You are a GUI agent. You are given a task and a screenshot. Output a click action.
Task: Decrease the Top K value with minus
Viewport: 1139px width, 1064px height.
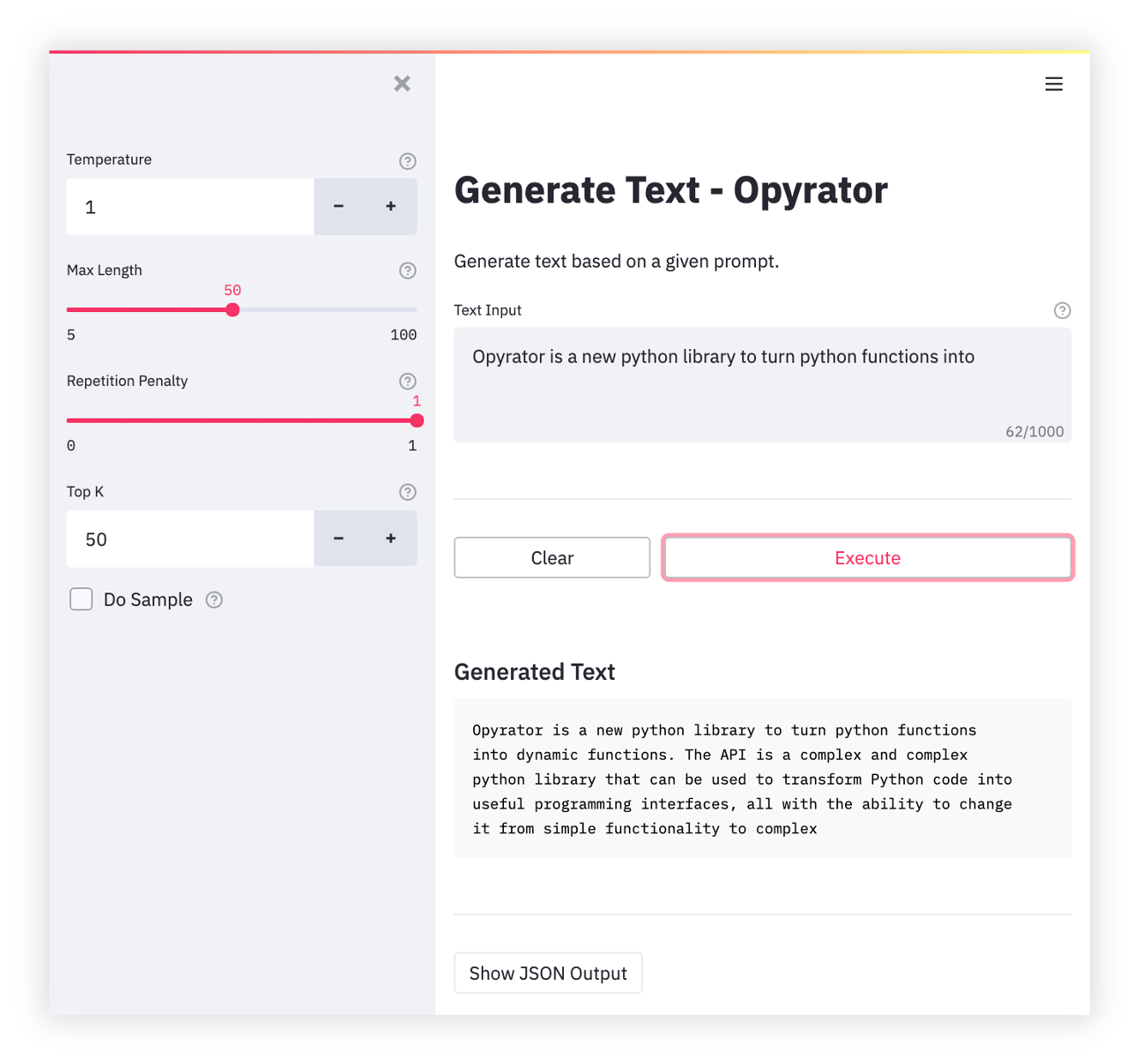pos(339,538)
